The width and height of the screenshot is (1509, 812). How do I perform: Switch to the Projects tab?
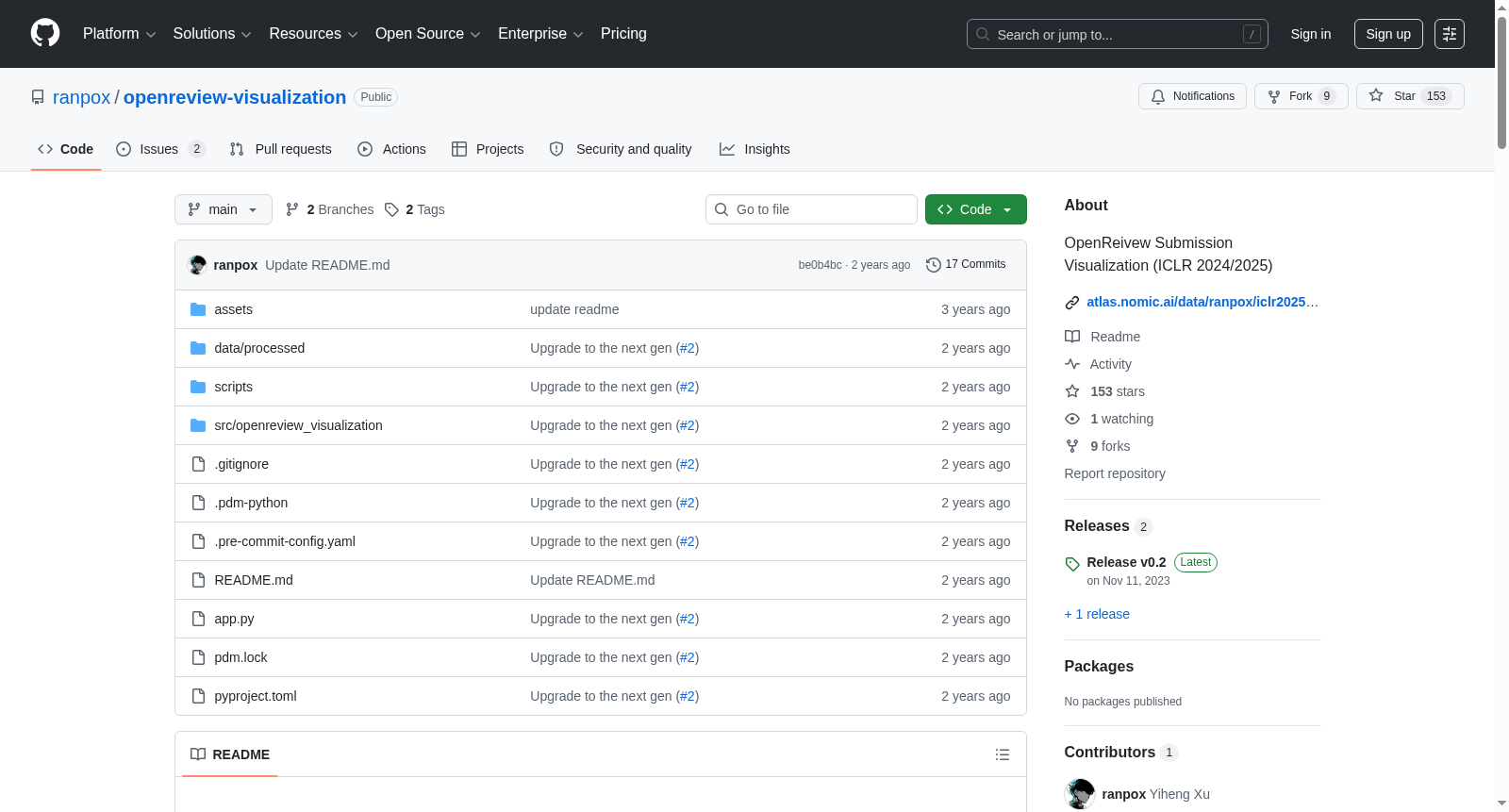click(488, 149)
